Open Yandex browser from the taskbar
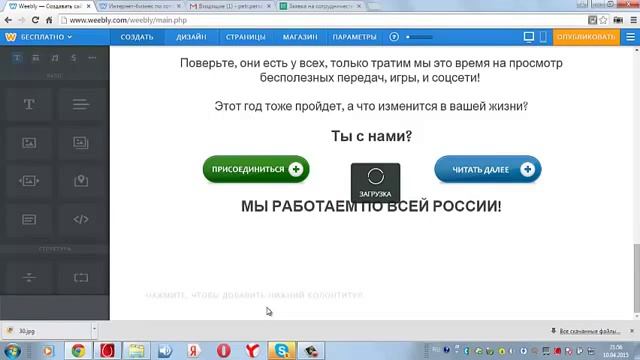Image resolution: width=640 pixels, height=360 pixels. (x=253, y=351)
